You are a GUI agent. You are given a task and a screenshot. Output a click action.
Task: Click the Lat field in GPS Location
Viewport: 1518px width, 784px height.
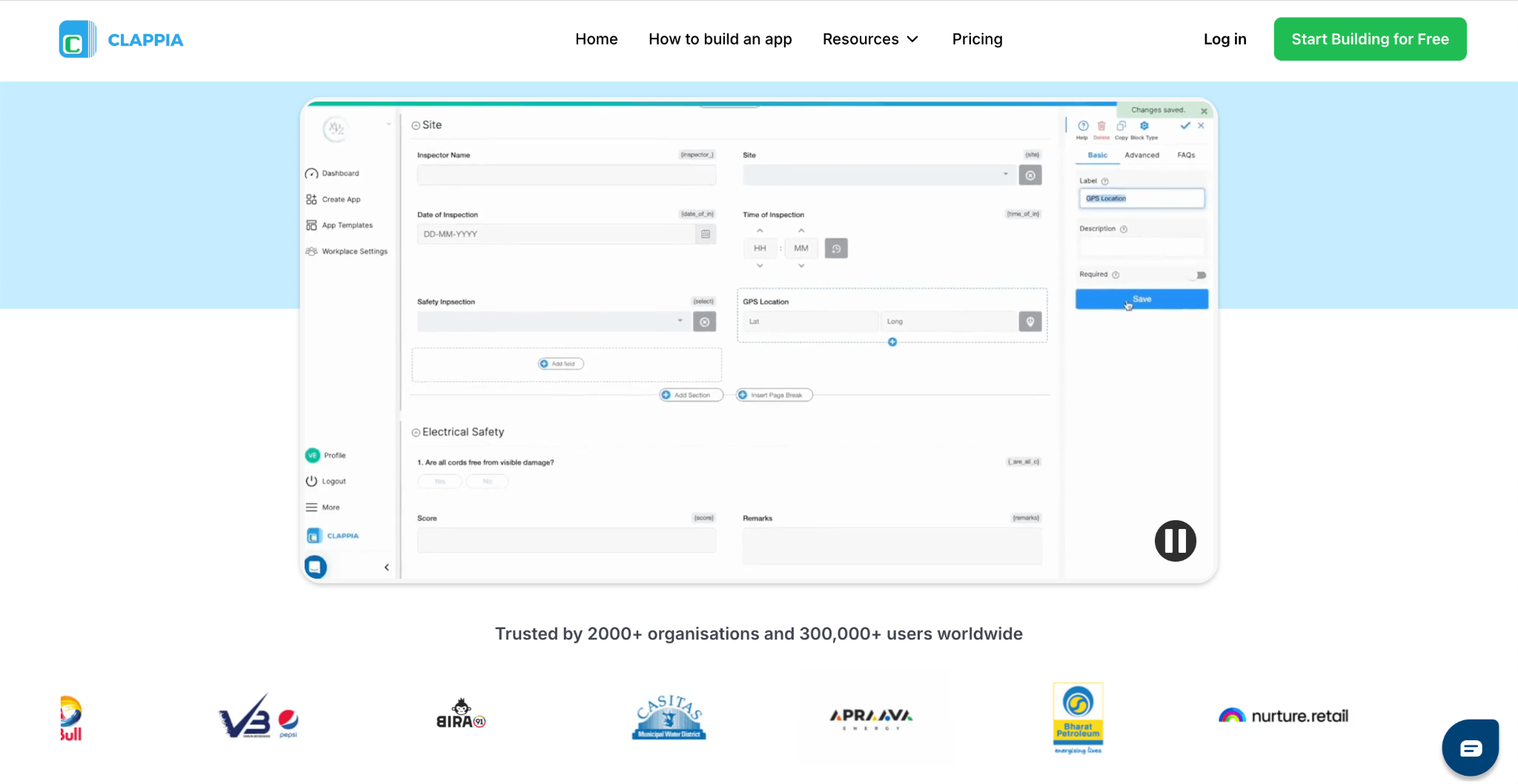[810, 322]
